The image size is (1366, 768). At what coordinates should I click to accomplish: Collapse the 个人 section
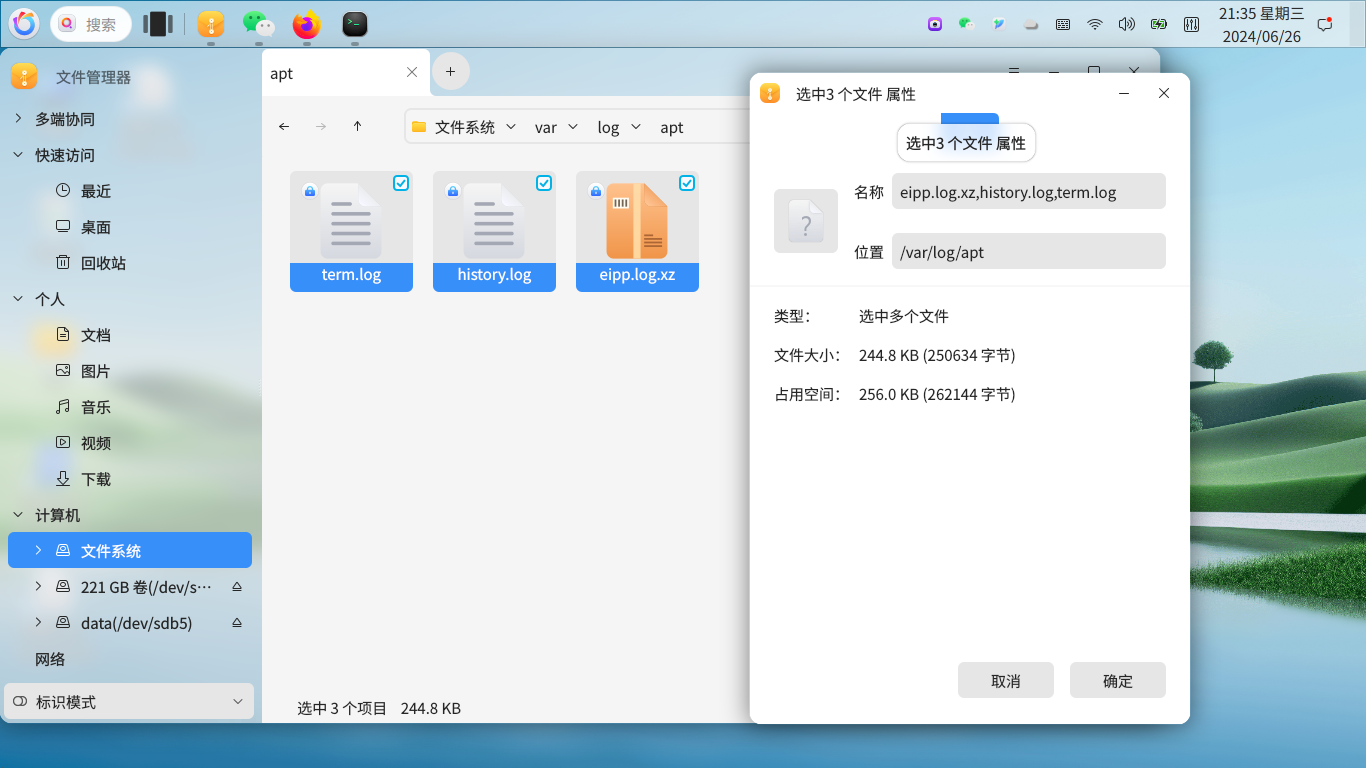click(18, 299)
